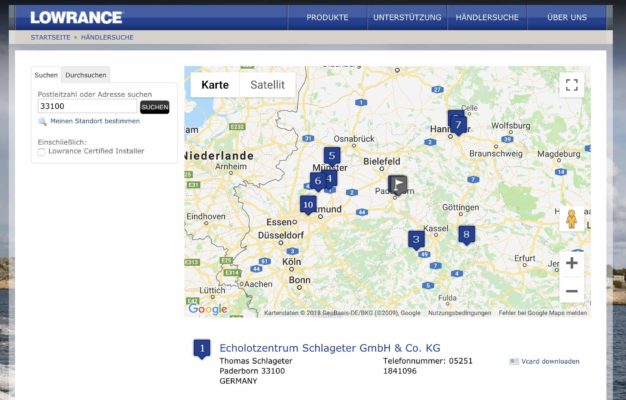Click the name Thomas Schlageter
The width and height of the screenshot is (626, 400).
coord(256,361)
